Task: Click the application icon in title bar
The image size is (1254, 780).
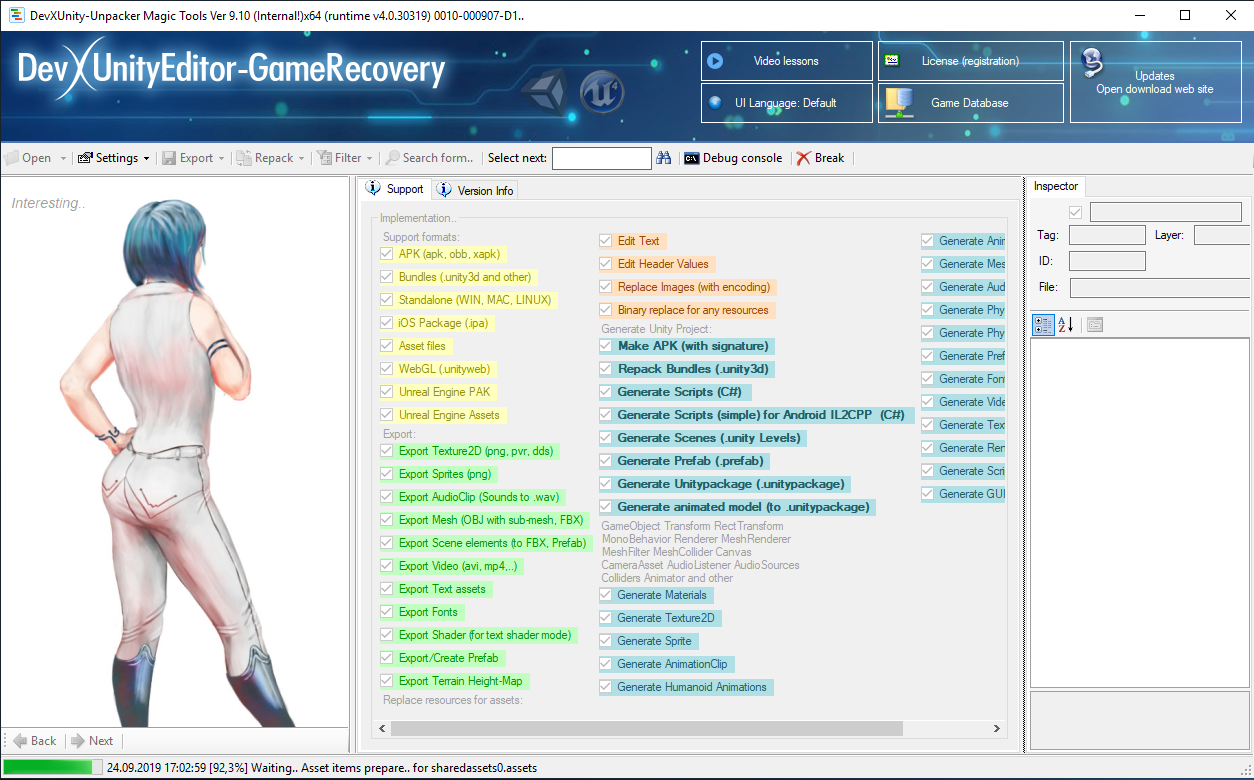Action: (16, 15)
